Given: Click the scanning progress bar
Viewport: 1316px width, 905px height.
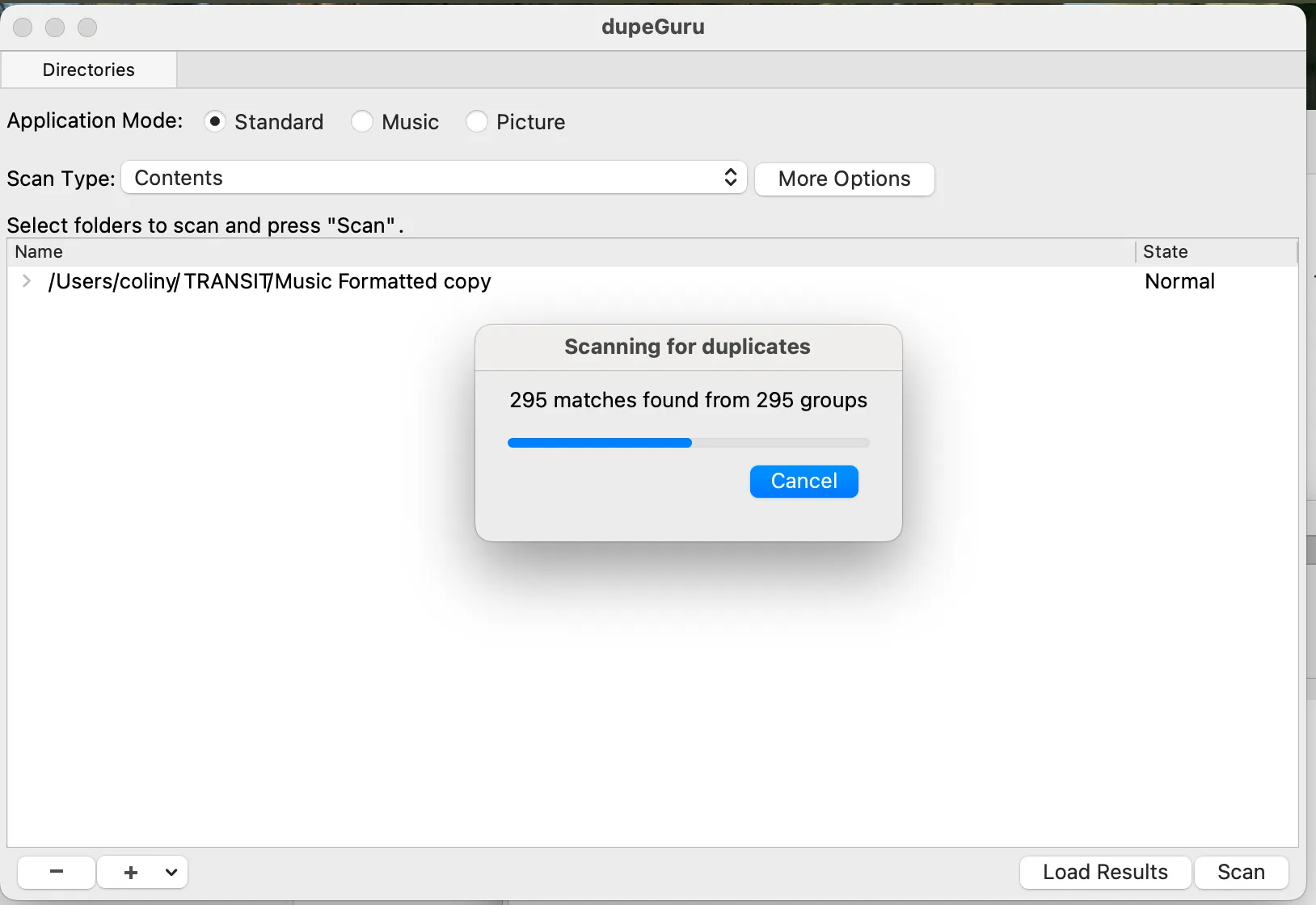Looking at the screenshot, I should tap(688, 443).
